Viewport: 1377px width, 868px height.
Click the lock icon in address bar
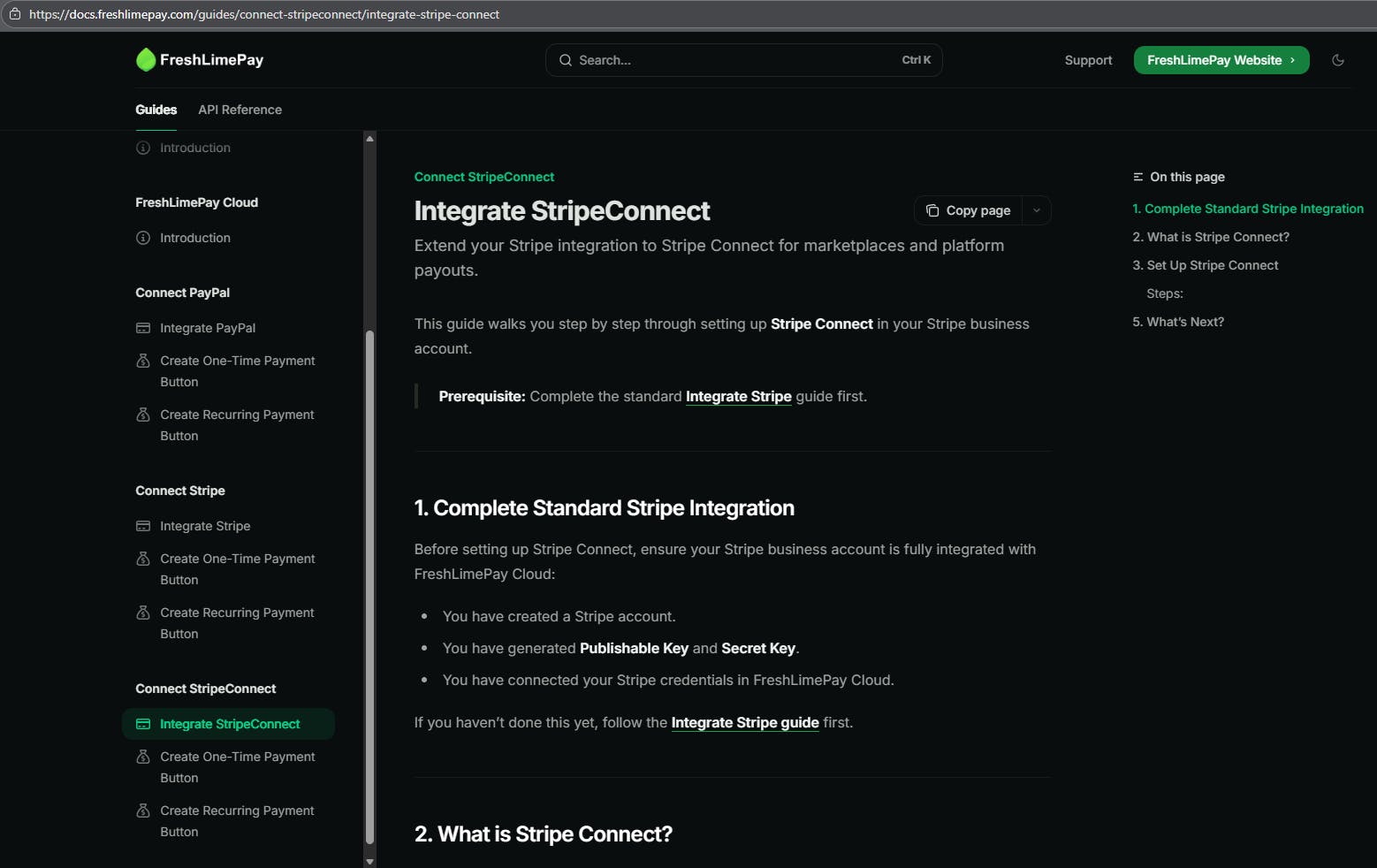tap(15, 14)
